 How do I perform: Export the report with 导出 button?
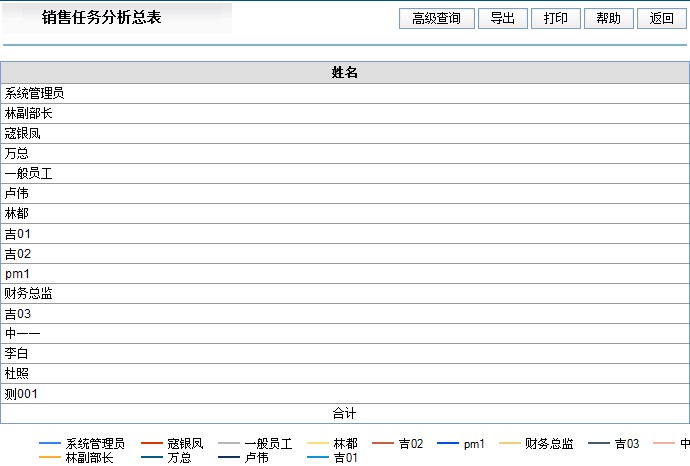point(503,18)
